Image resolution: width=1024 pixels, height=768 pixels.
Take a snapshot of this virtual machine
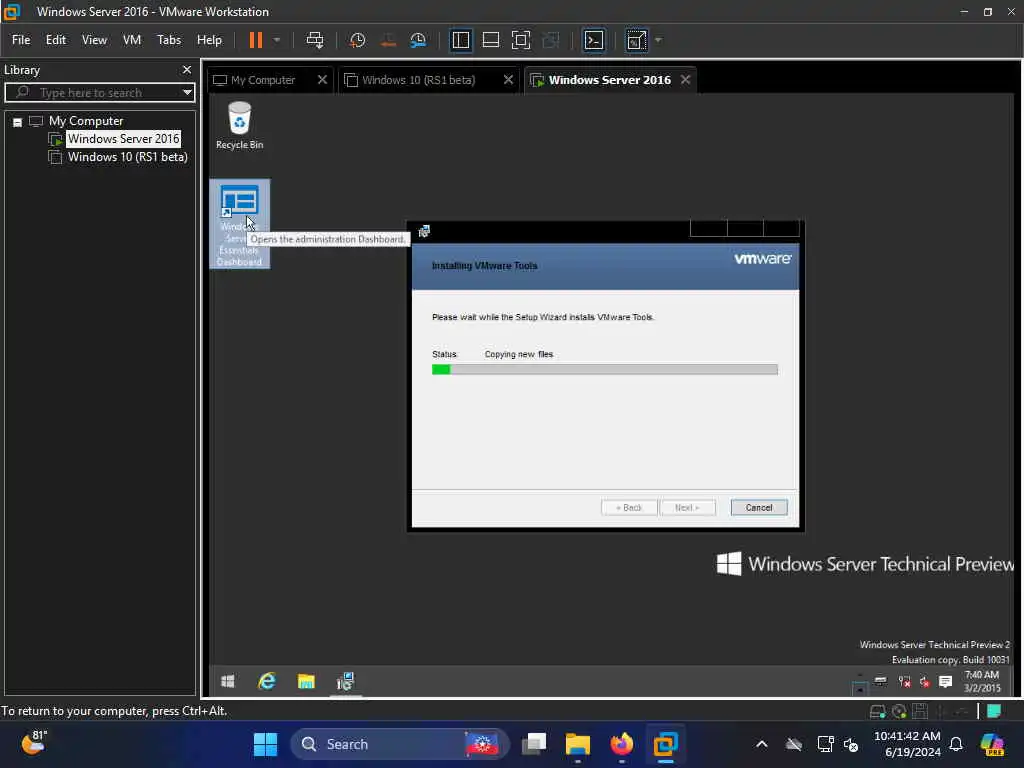point(357,40)
